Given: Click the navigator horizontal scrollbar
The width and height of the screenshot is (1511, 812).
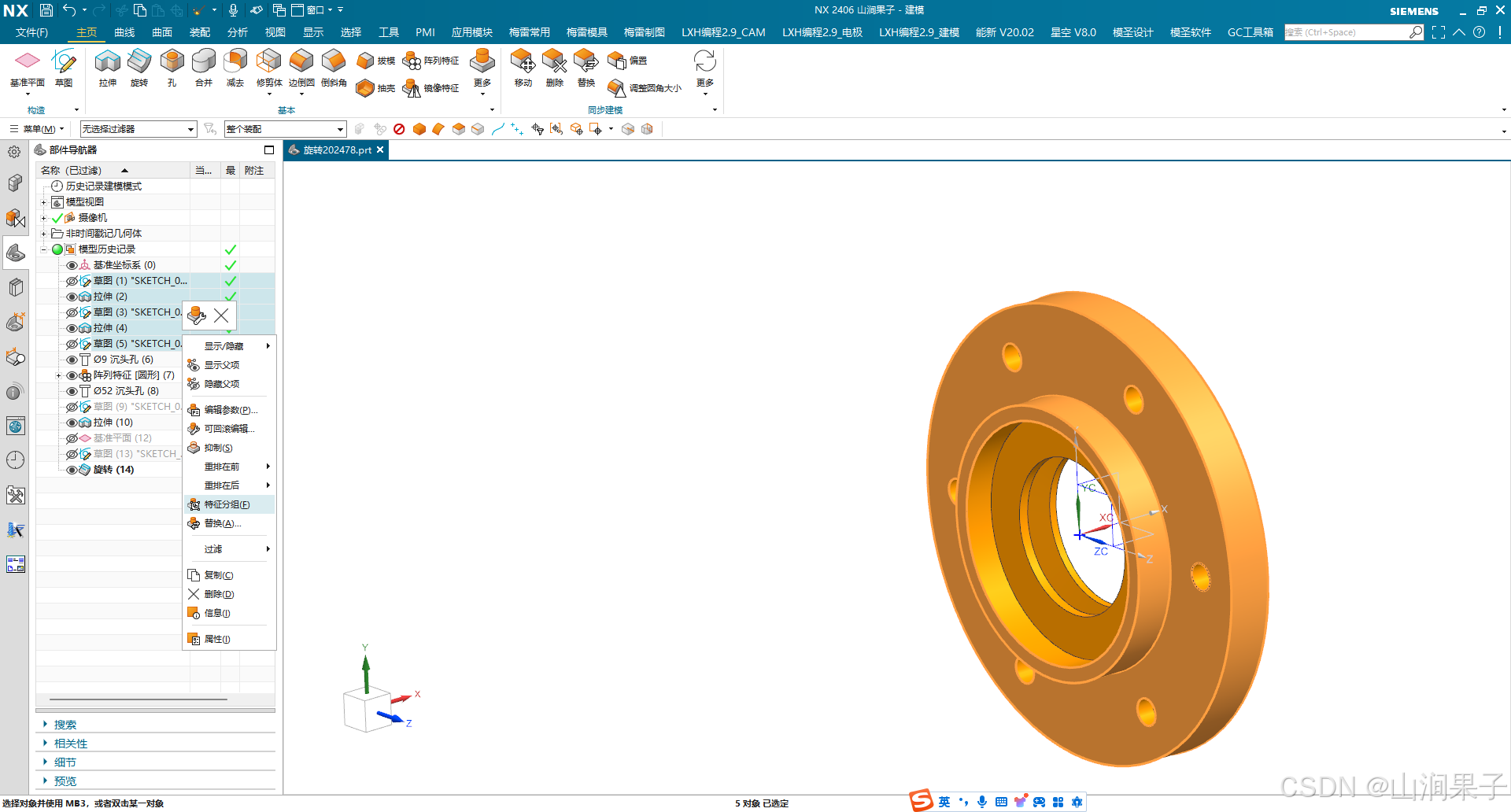Looking at the screenshot, I should point(139,699).
